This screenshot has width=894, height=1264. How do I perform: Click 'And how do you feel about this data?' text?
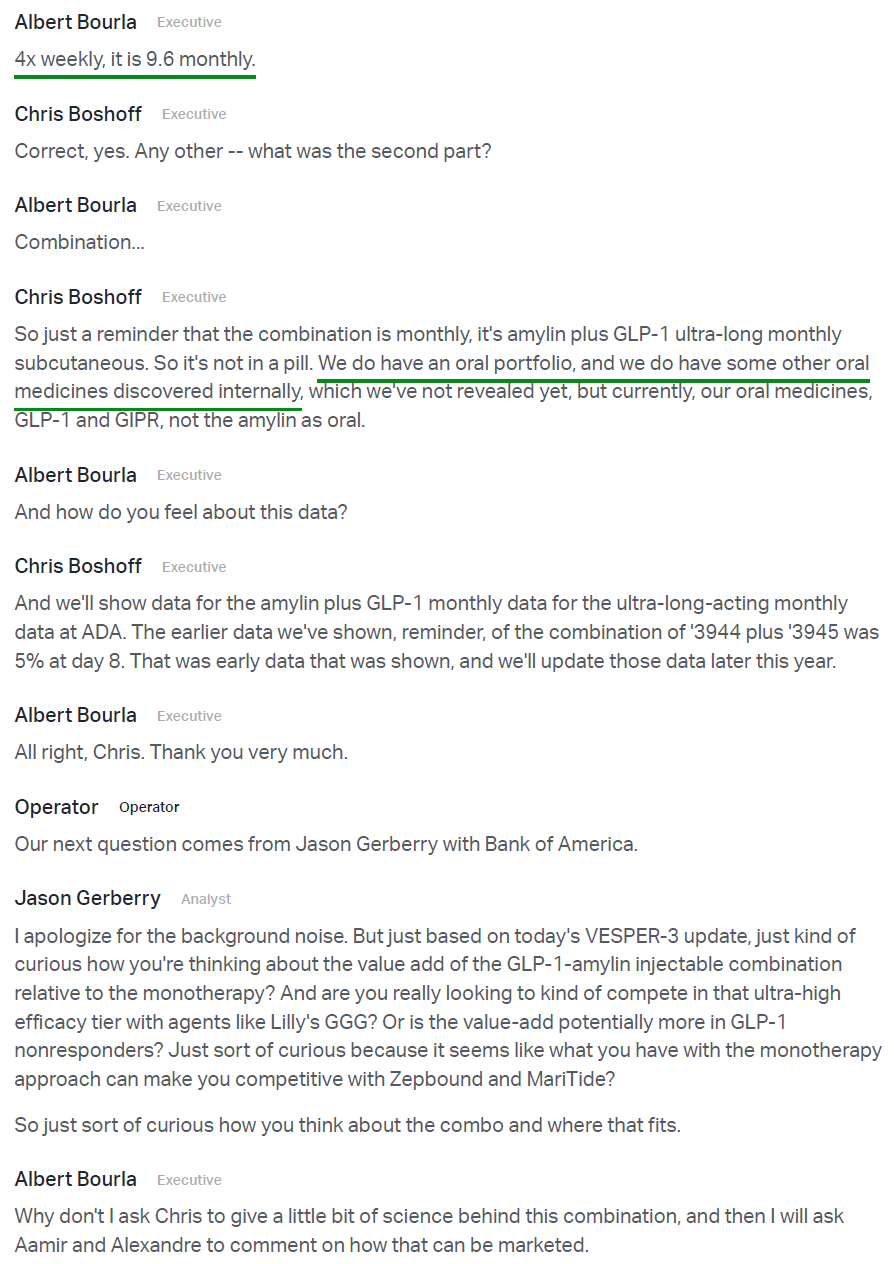point(180,512)
